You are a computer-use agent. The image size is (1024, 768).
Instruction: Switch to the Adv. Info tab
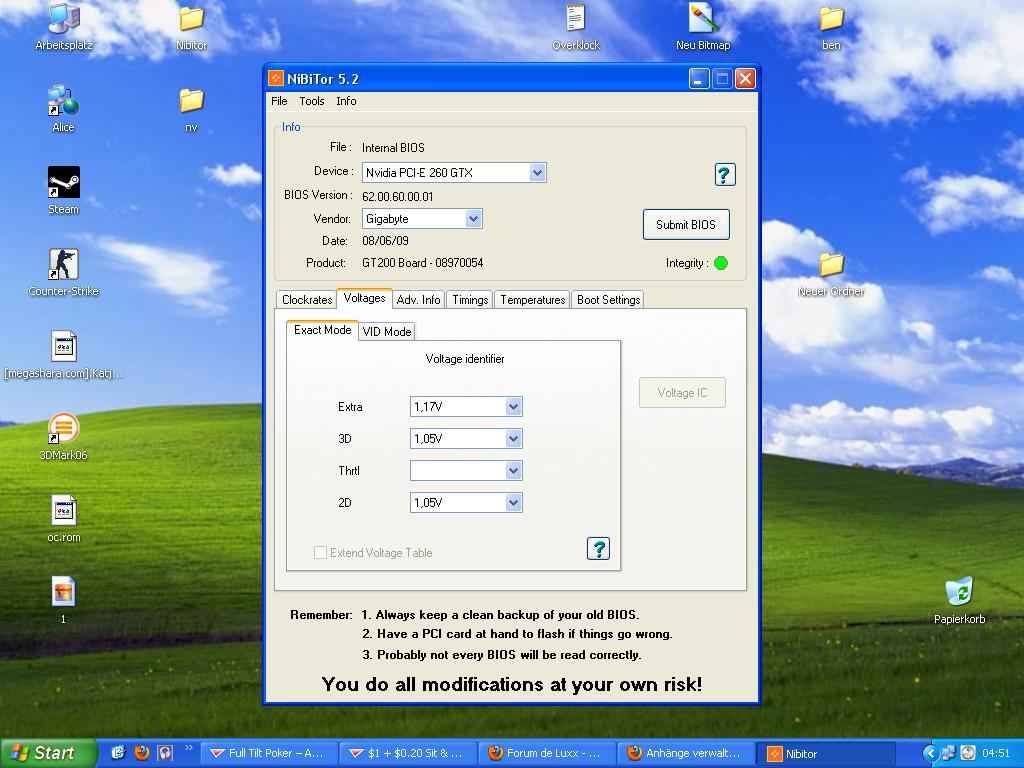click(x=418, y=300)
